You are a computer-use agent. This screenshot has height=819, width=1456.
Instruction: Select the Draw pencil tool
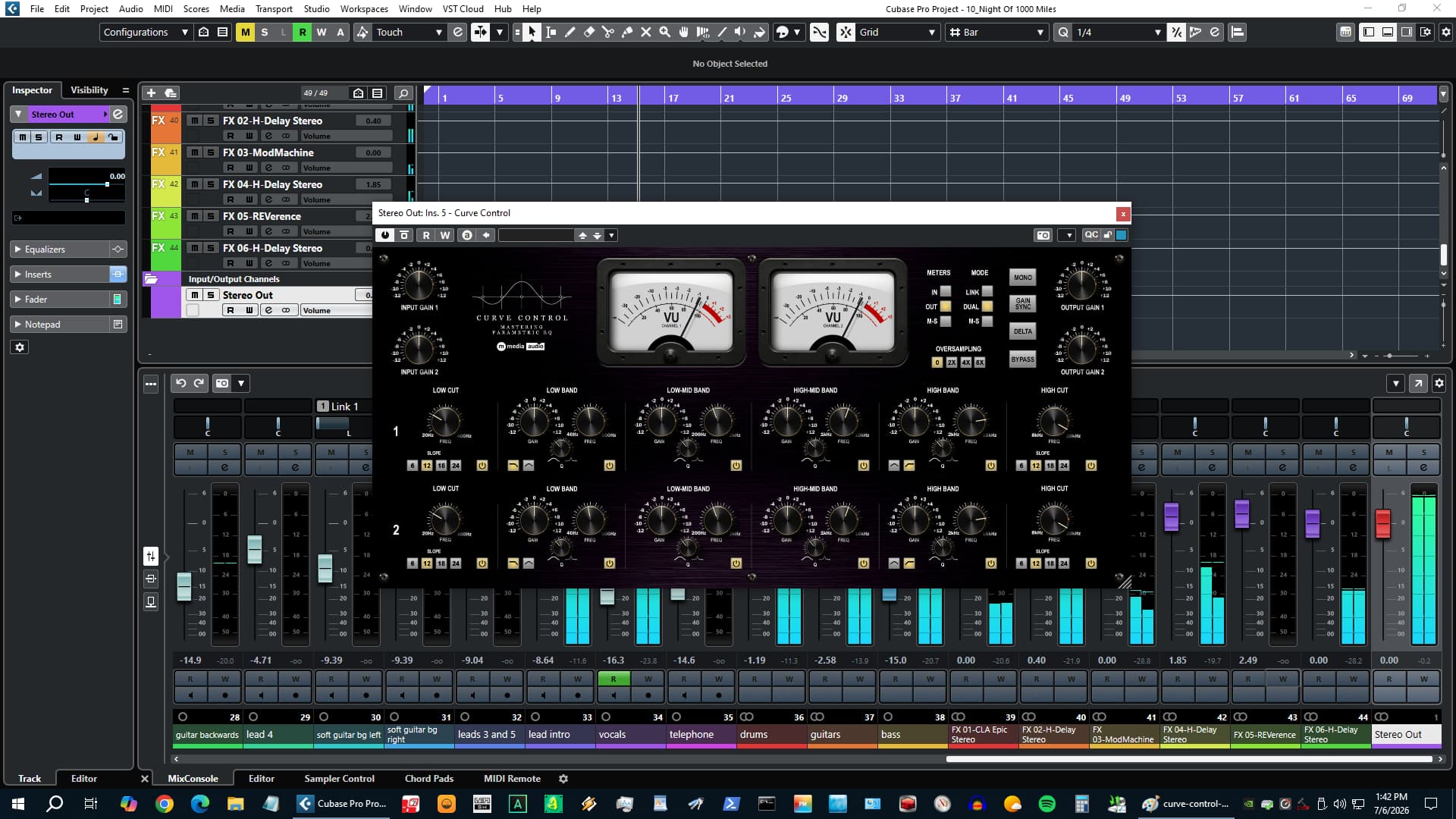coord(570,32)
